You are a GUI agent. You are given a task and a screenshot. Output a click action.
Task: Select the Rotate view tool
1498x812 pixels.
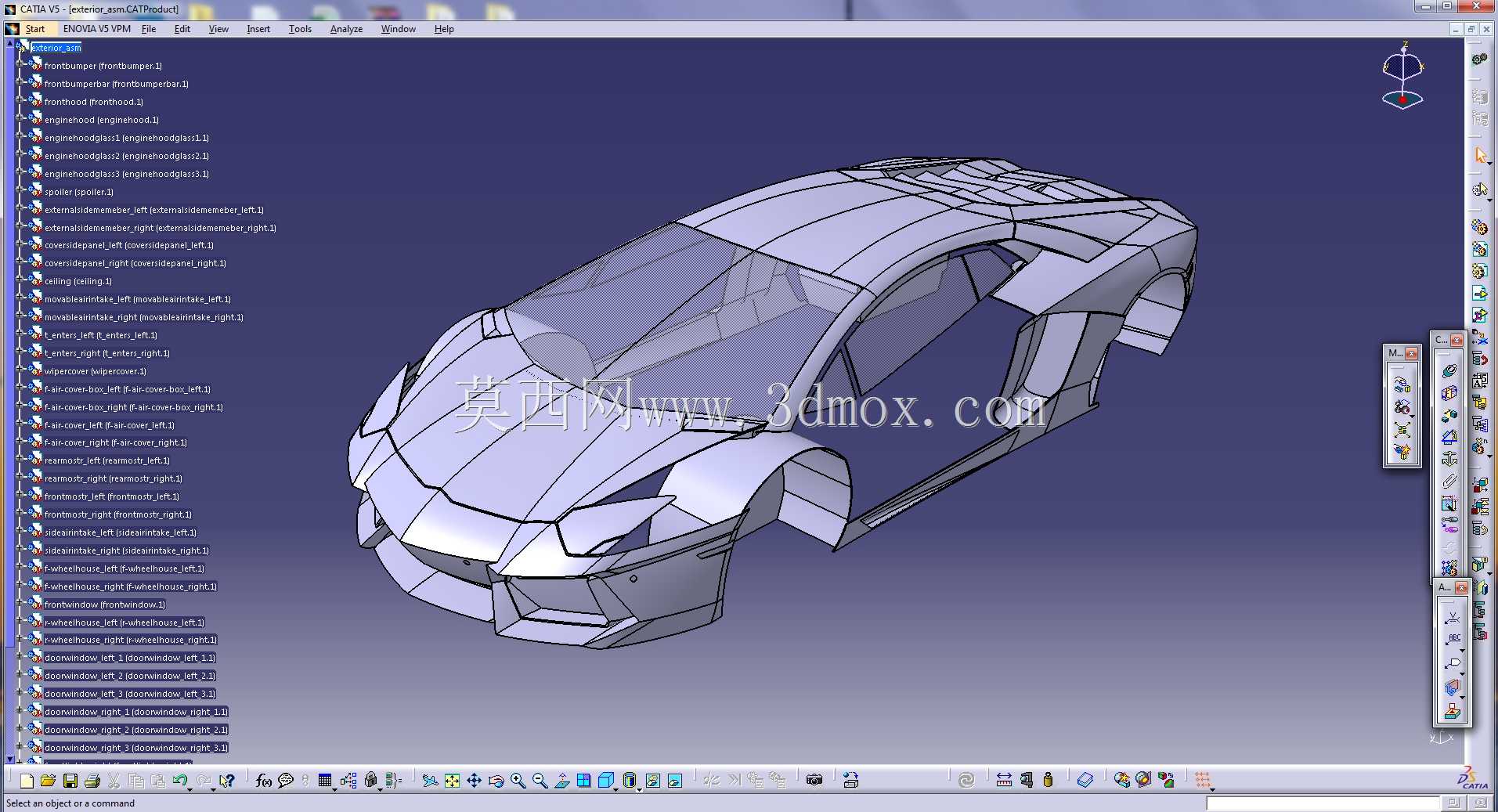click(x=496, y=781)
